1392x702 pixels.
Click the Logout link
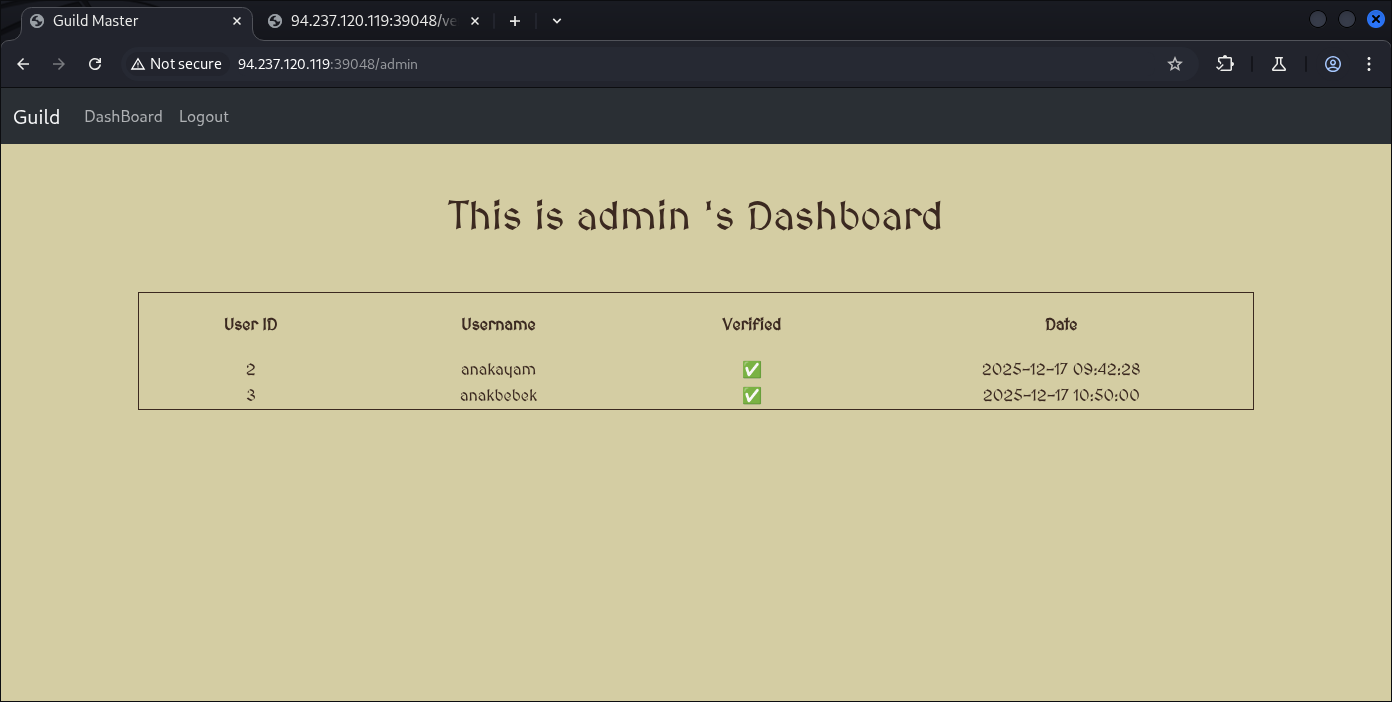204,117
